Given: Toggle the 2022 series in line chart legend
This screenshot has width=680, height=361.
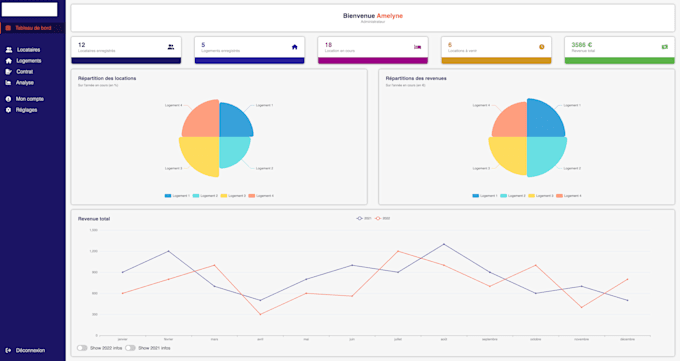Looking at the screenshot, I should click(382, 218).
